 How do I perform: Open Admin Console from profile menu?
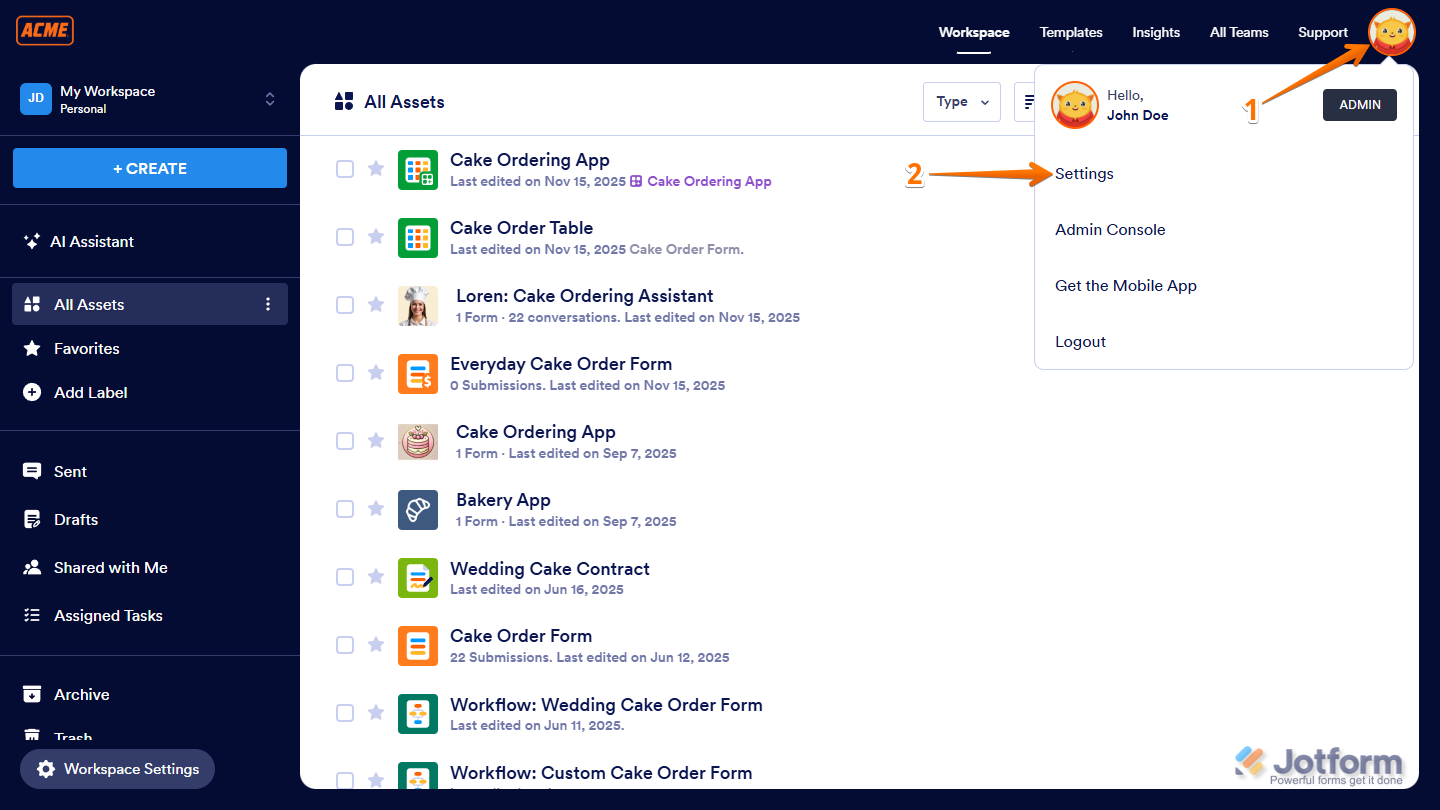tap(1110, 229)
